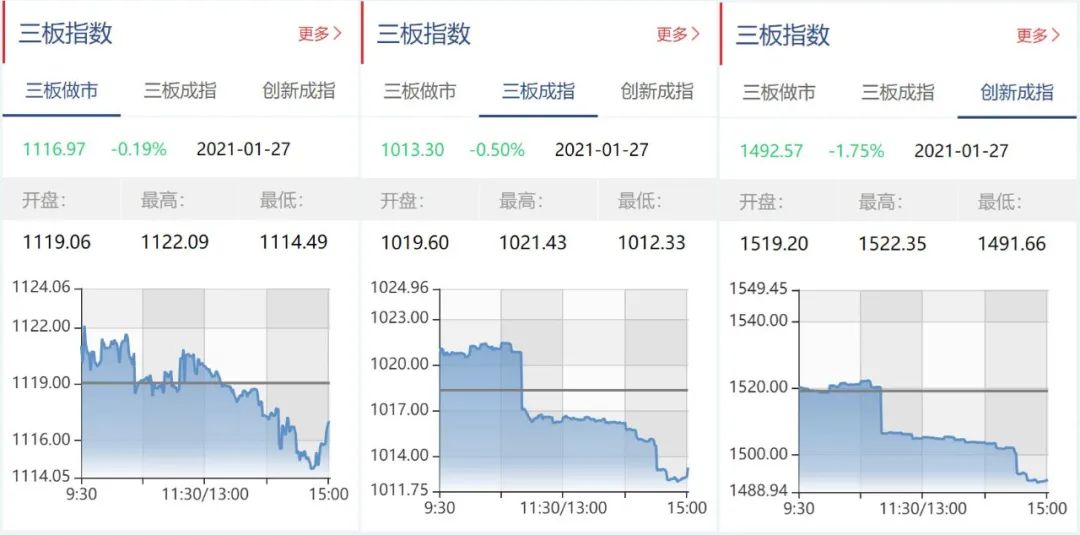Click the index value 1013.30
The width and height of the screenshot is (1080, 535).
412,150
